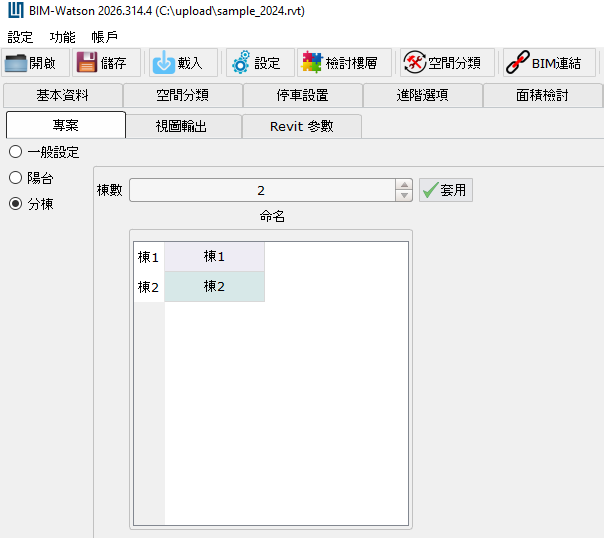Click the 檢討樓層 puzzle piece icon

[312, 63]
